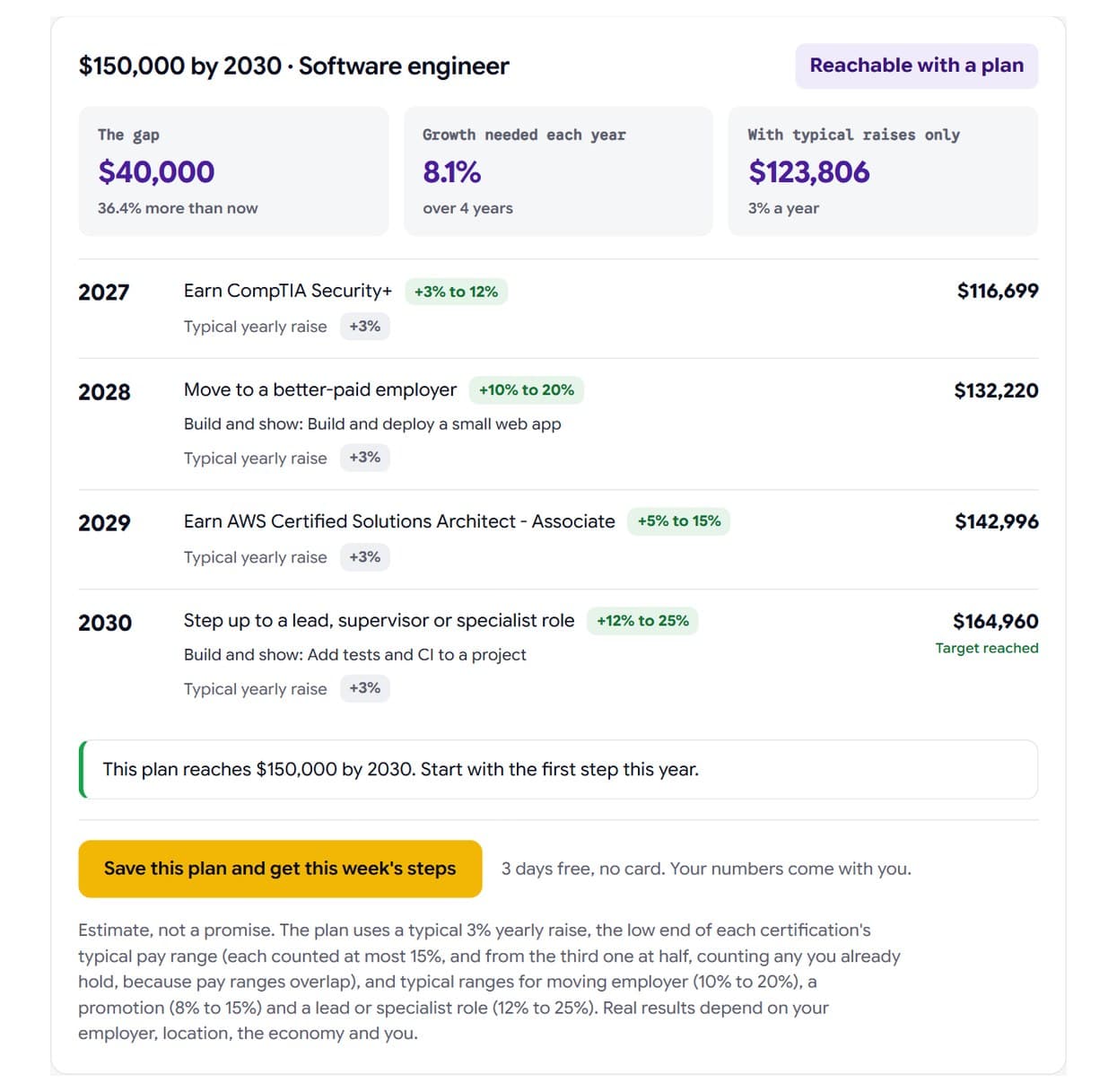Click Step up to a lead role step
This screenshot has width=1117, height=1092.
[379, 621]
